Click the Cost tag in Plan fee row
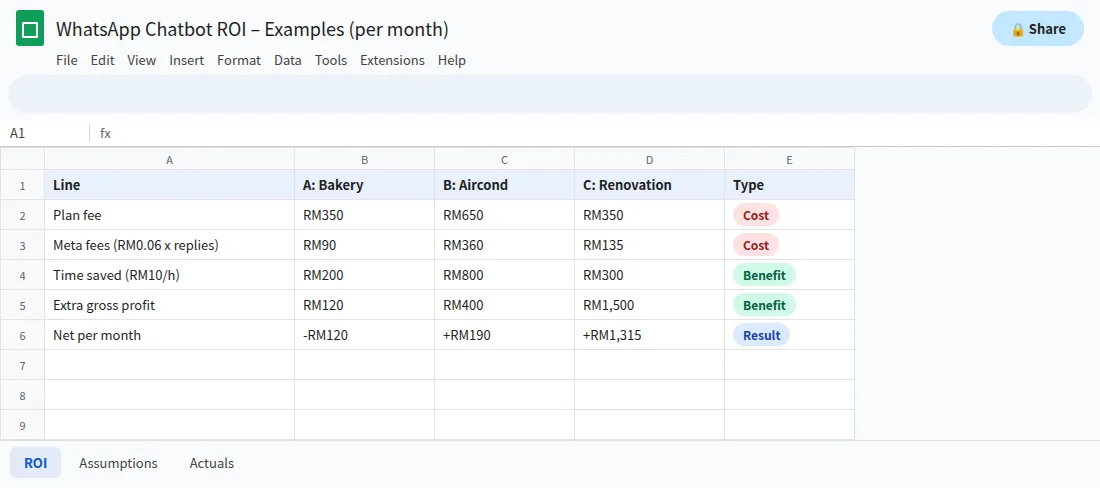The width and height of the screenshot is (1100, 488). pyautogui.click(x=756, y=215)
